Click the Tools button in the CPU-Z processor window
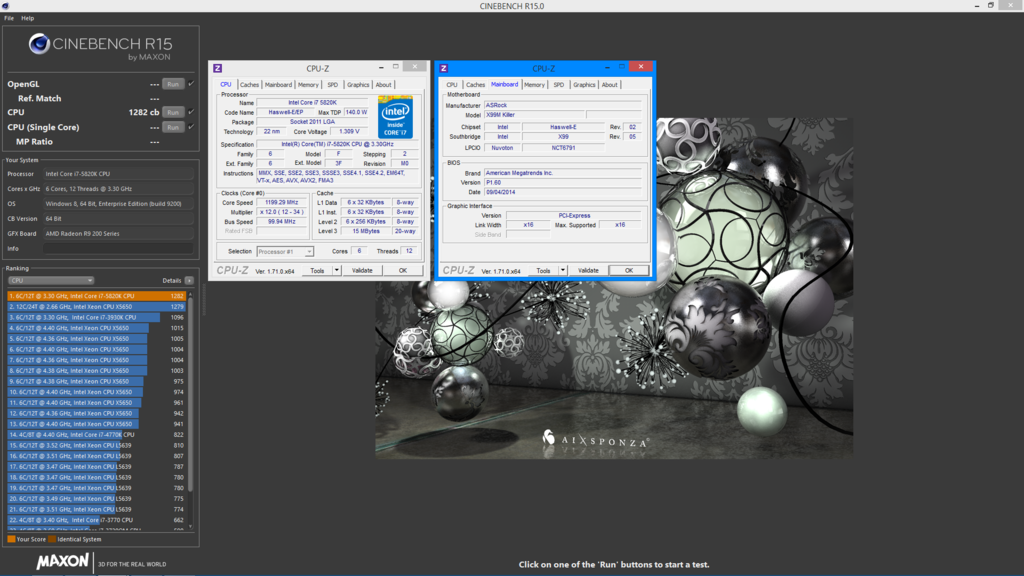 317,270
